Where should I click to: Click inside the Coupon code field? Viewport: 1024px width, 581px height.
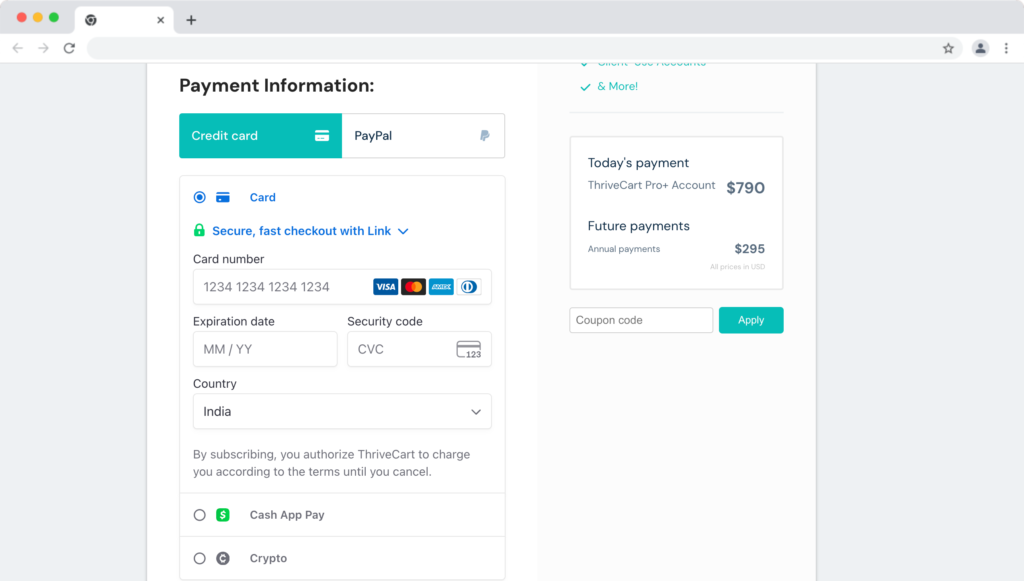click(640, 320)
